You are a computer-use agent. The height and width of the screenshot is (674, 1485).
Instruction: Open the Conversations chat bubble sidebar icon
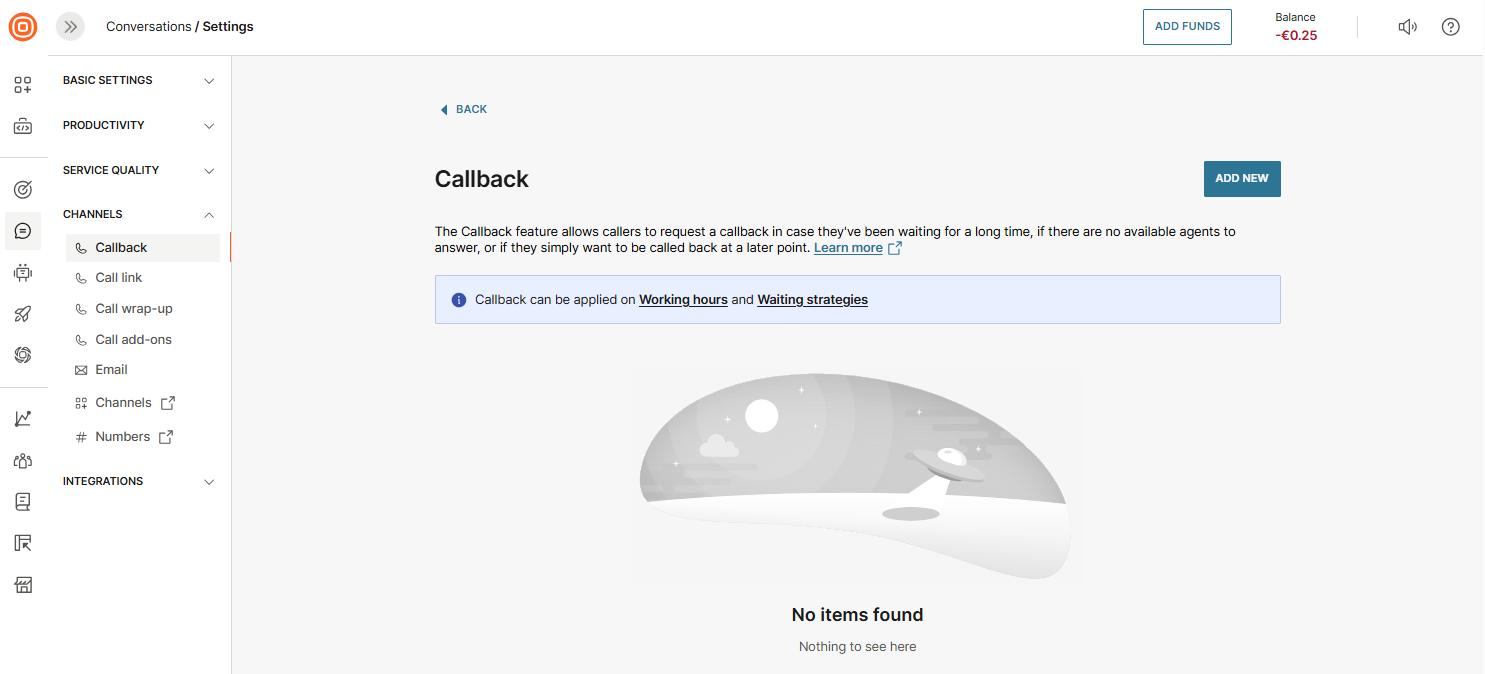[x=23, y=231]
